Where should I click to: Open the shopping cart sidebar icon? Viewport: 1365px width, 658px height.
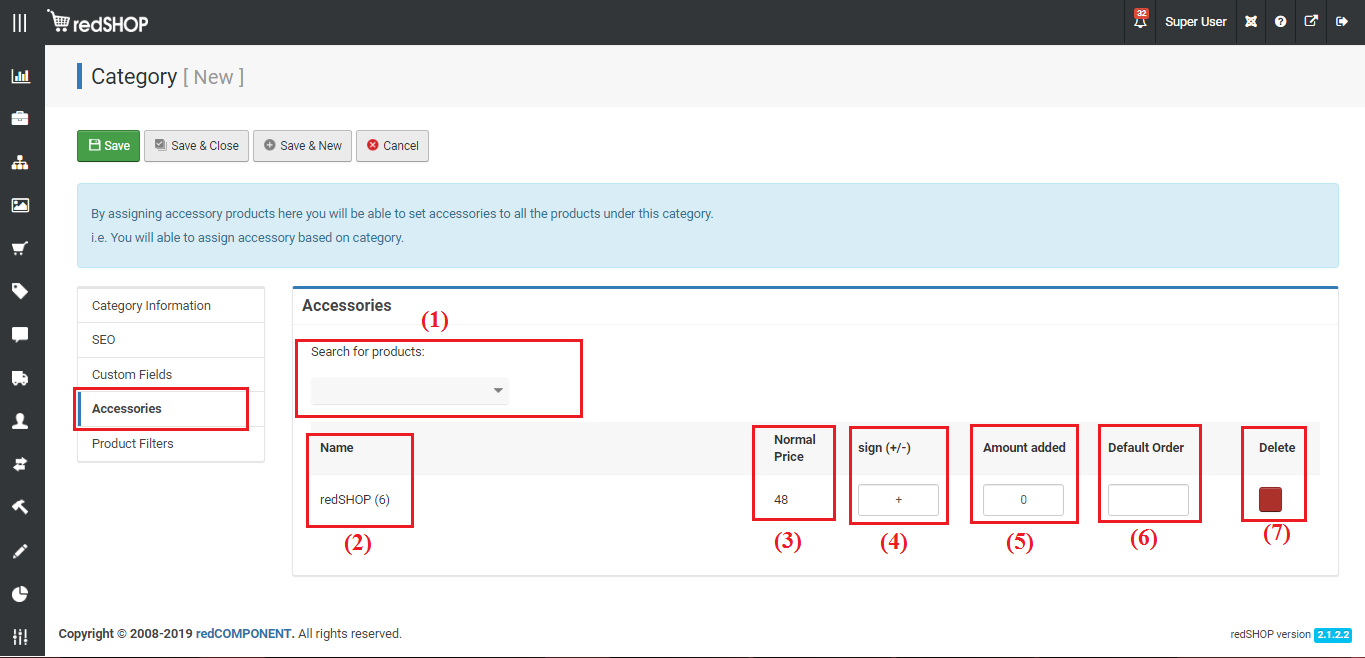(x=20, y=248)
